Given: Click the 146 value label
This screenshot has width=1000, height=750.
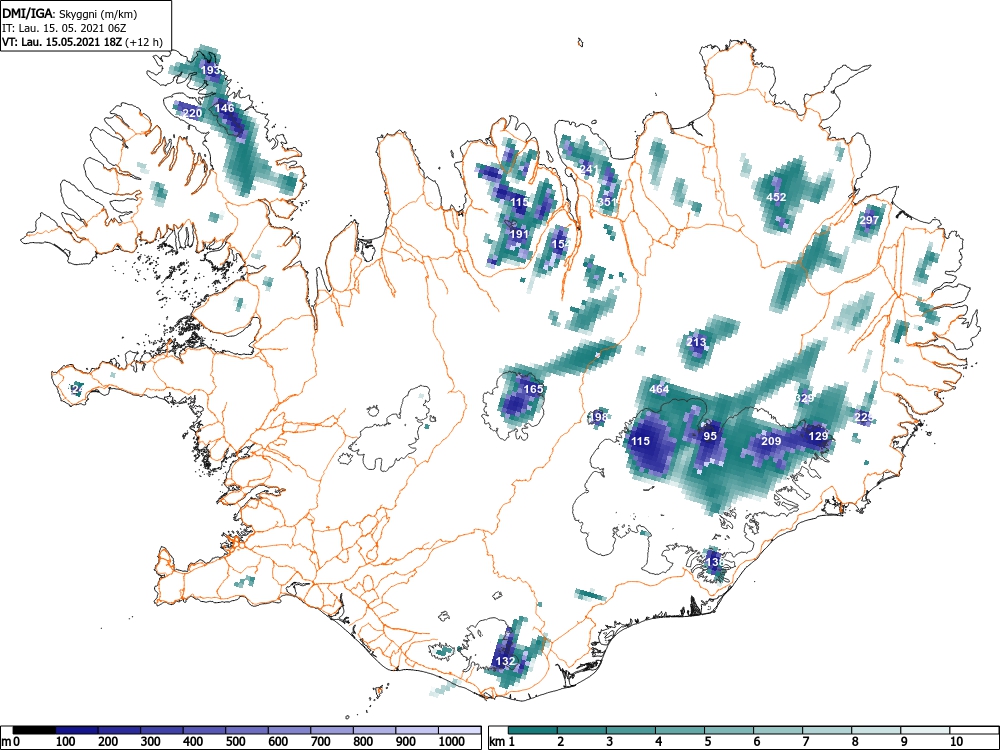Looking at the screenshot, I should point(224,108).
